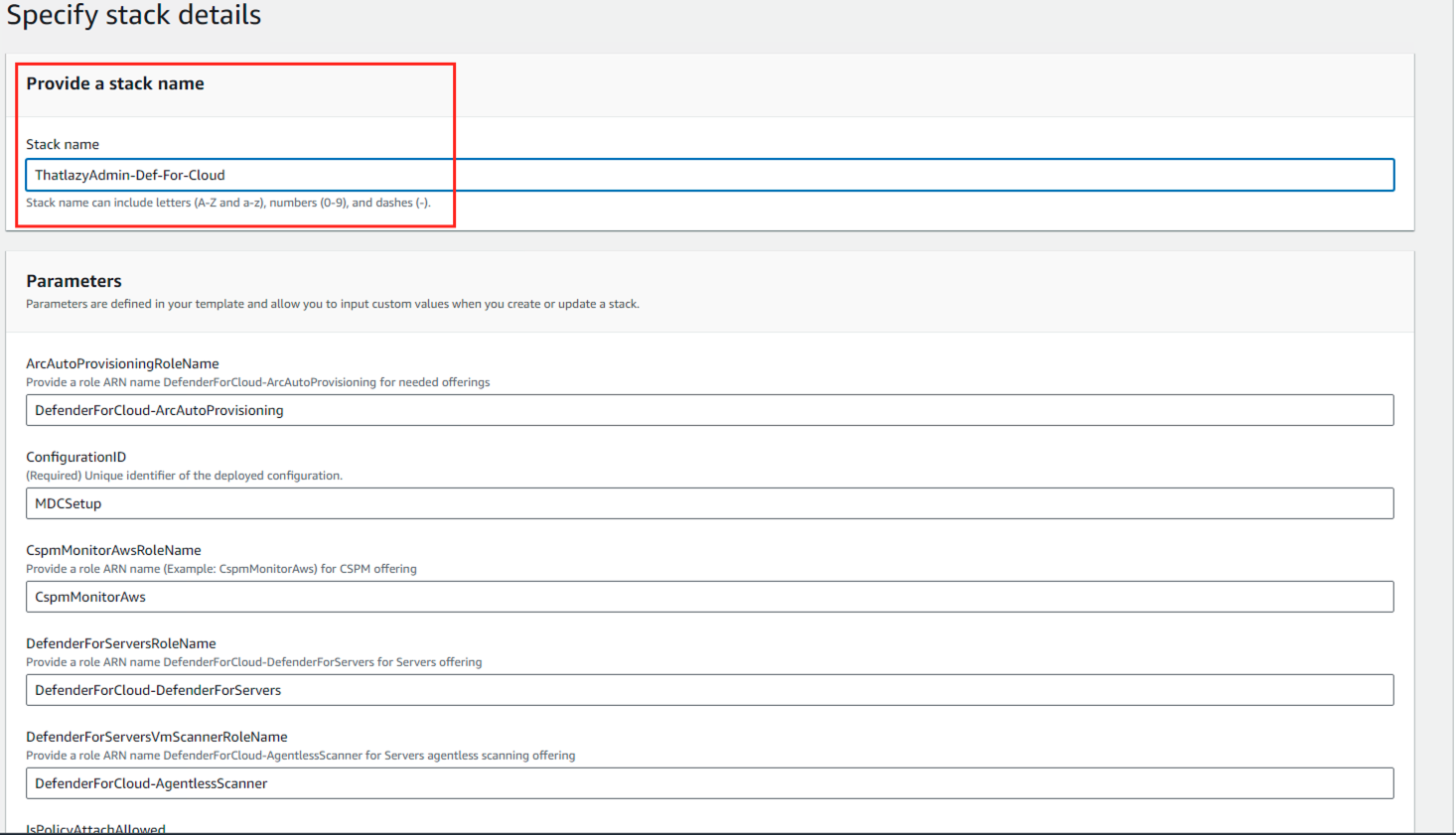This screenshot has height=835, width=1456.
Task: Click the Parameters section description text
Action: (332, 304)
